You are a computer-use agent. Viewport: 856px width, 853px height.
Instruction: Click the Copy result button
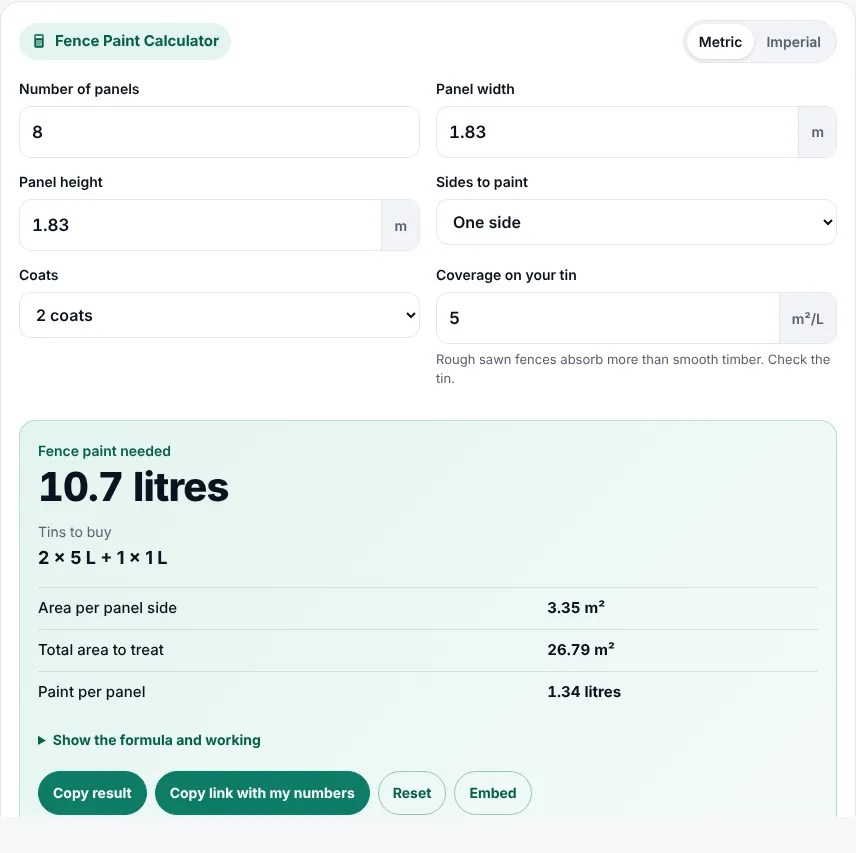92,793
